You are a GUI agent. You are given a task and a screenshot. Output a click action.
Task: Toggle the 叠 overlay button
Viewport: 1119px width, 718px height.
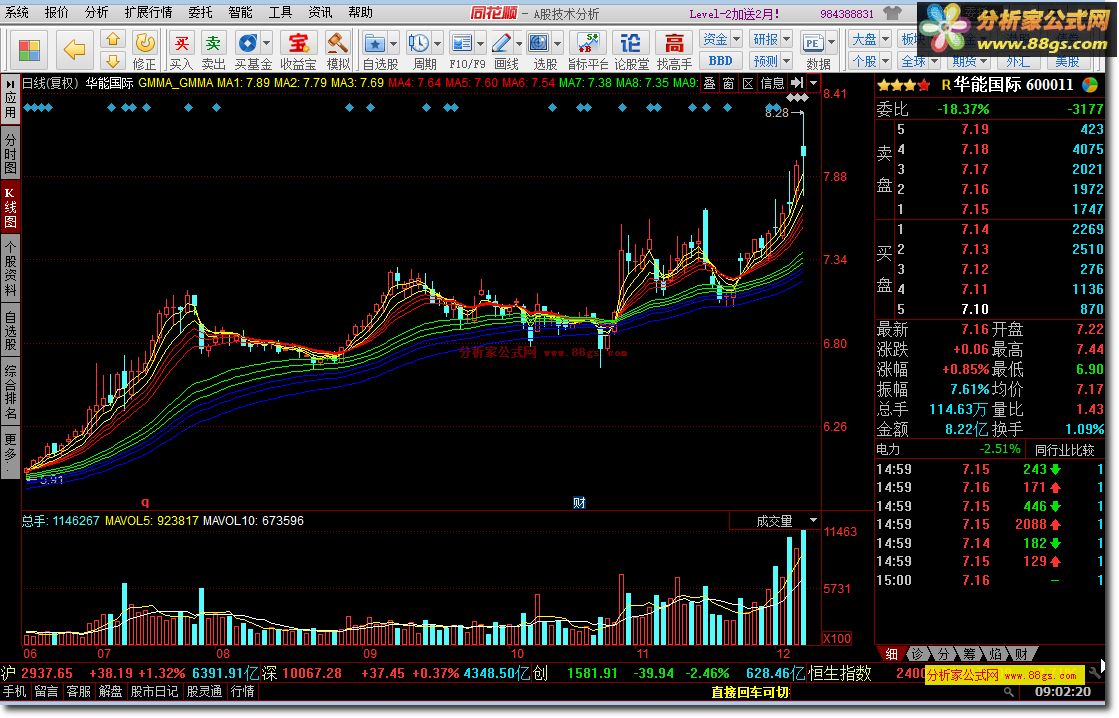point(709,84)
